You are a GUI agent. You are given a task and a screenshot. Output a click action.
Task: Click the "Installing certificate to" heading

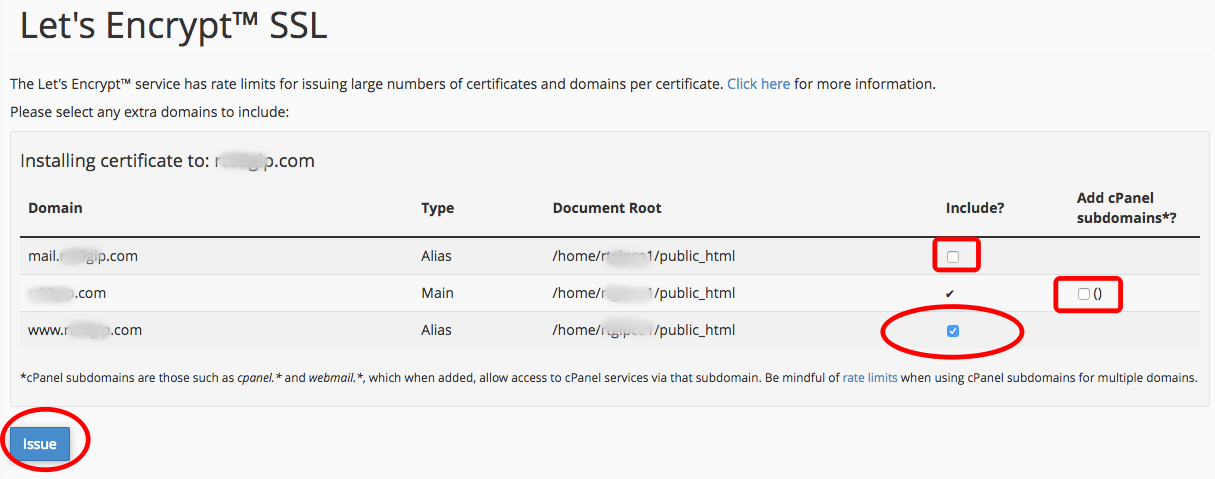(167, 161)
